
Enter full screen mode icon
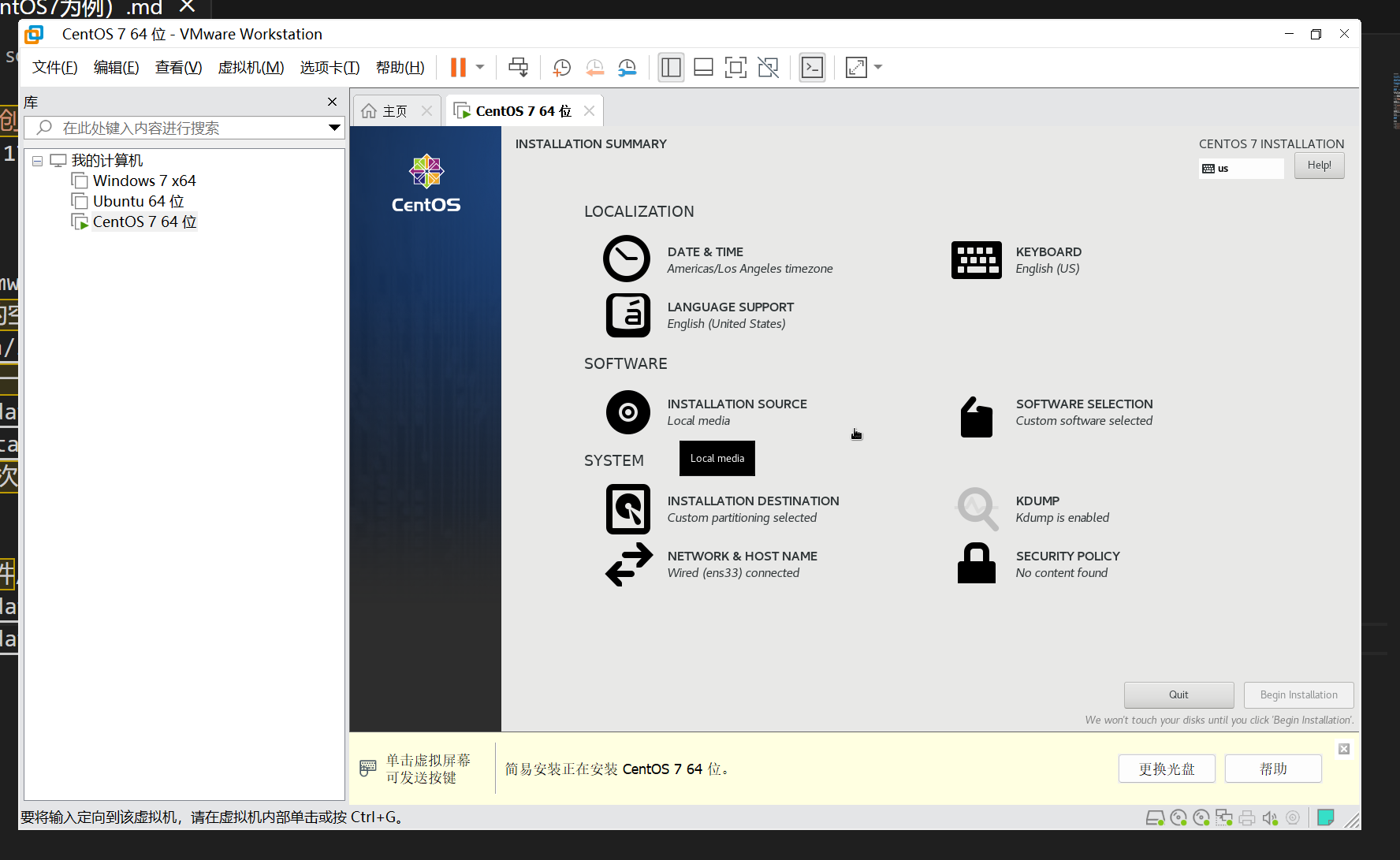coord(735,68)
